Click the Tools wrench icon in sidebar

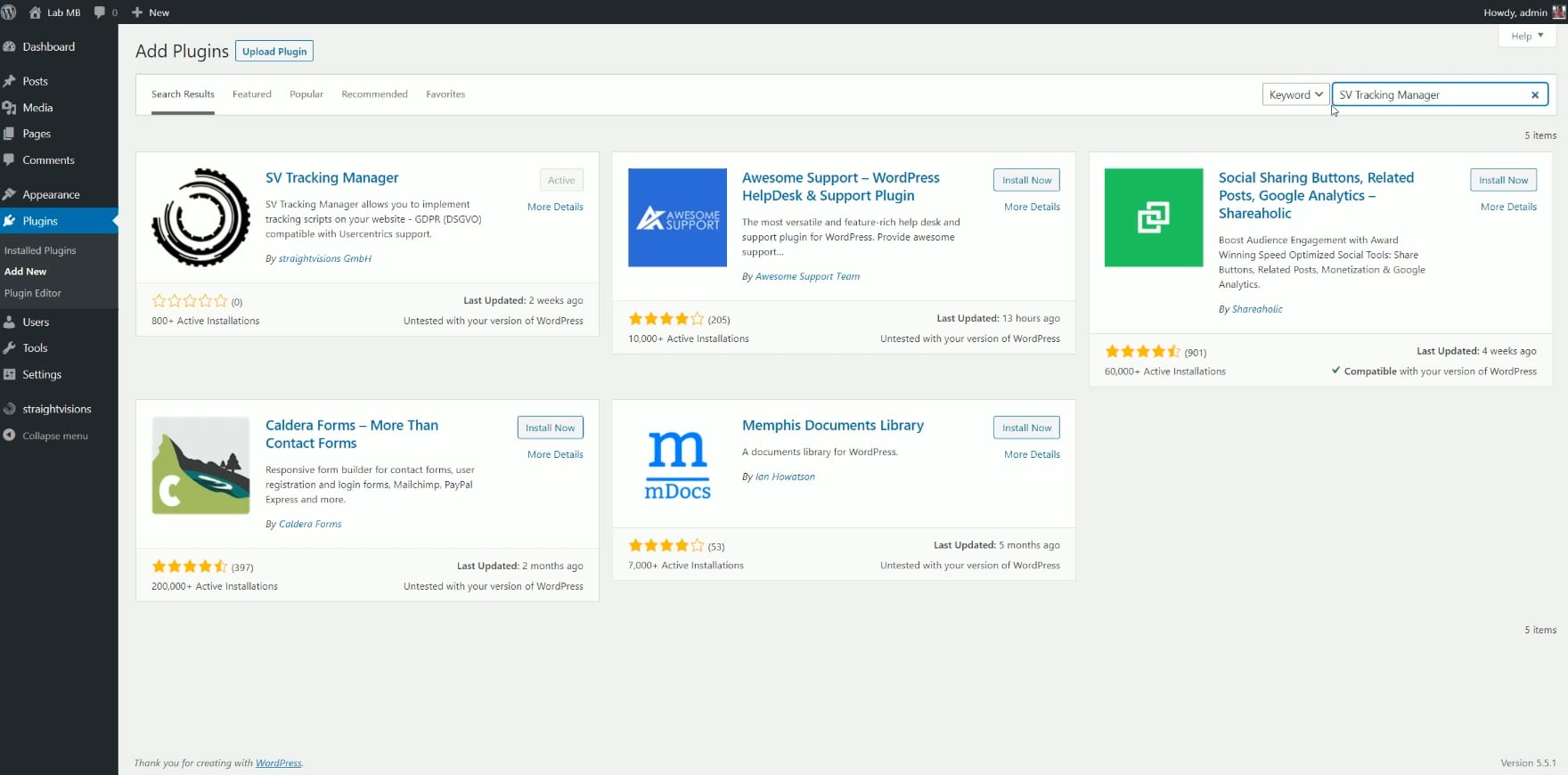pos(10,348)
